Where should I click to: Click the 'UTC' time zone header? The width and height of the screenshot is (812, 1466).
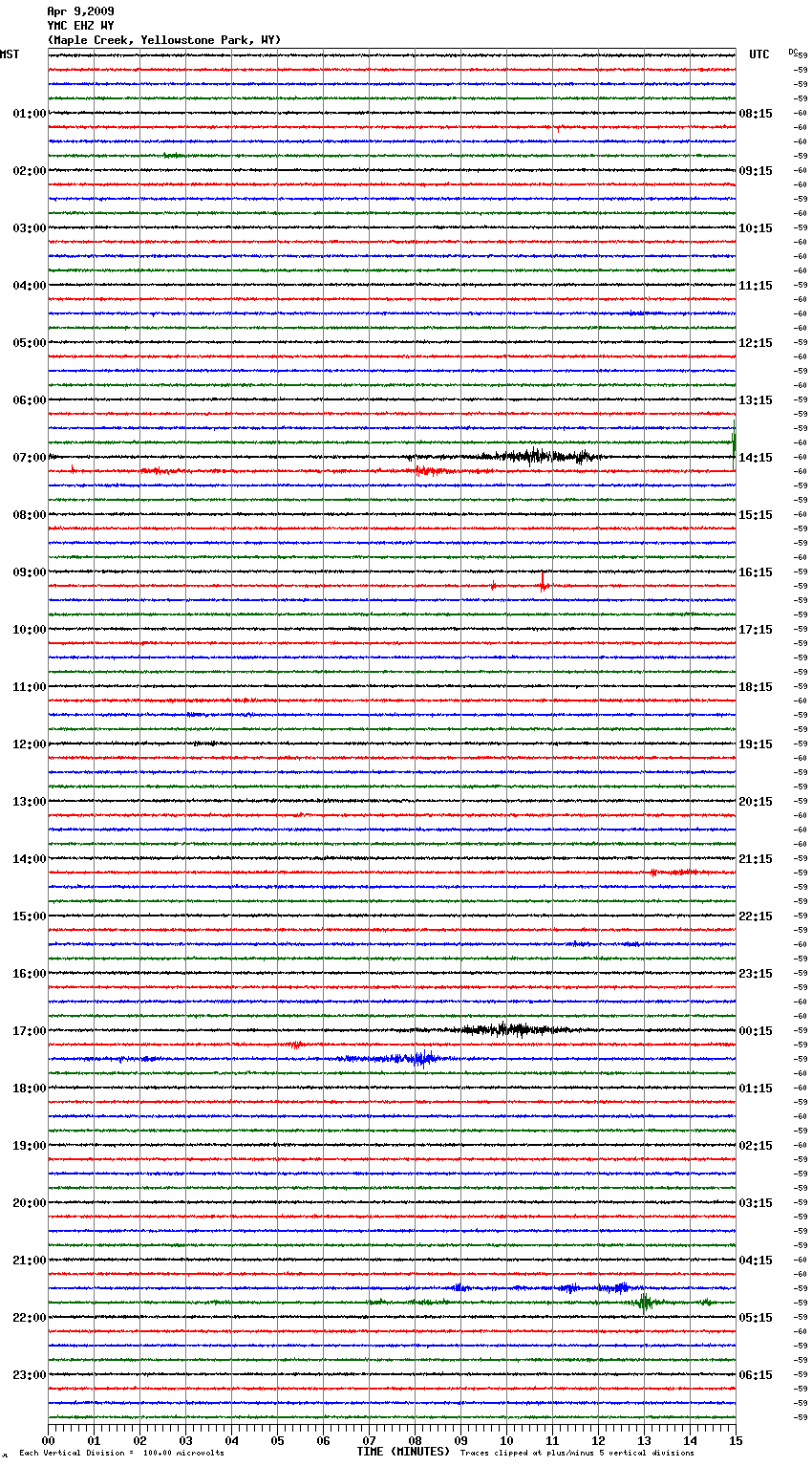(x=759, y=54)
